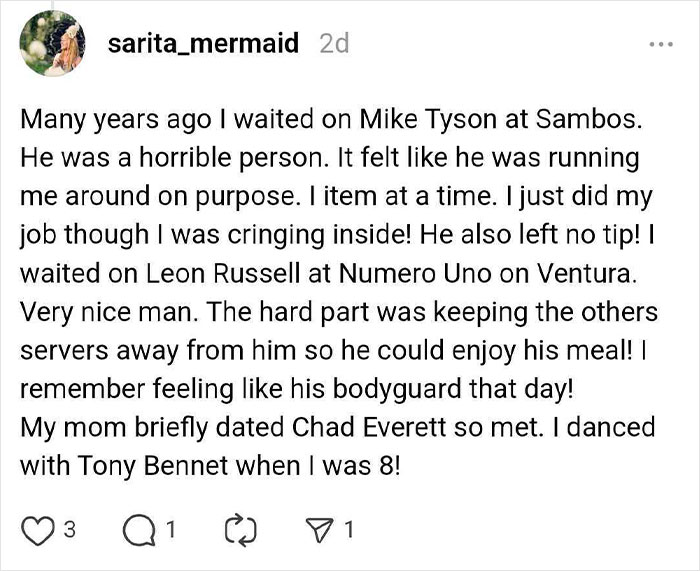Visit the sarita_mermaid username link
Viewport: 700px width, 571px height.
tap(203, 45)
